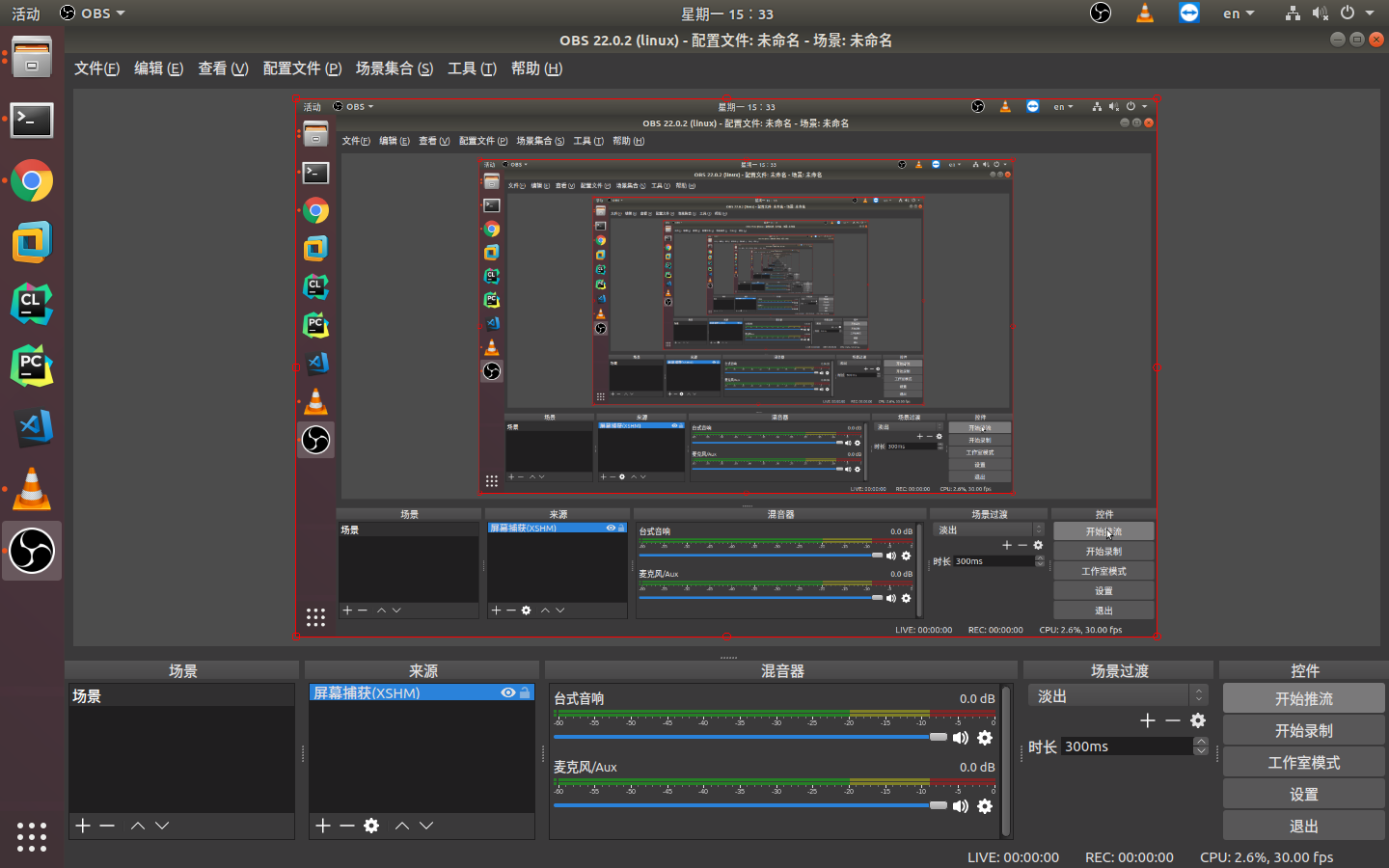The width and height of the screenshot is (1389, 868).
Task: Open Files from the Ubuntu dock
Action: point(32,58)
